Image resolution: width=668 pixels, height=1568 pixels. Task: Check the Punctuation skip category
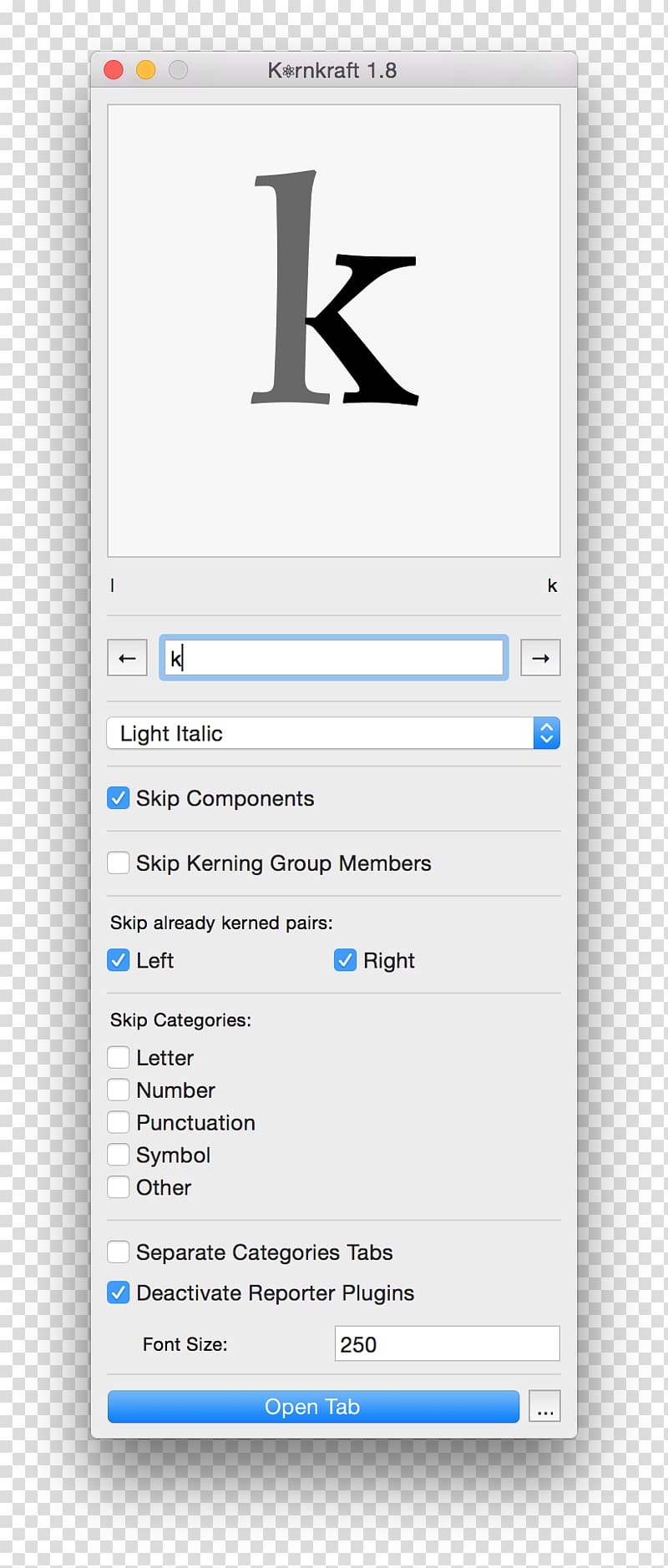click(119, 1122)
